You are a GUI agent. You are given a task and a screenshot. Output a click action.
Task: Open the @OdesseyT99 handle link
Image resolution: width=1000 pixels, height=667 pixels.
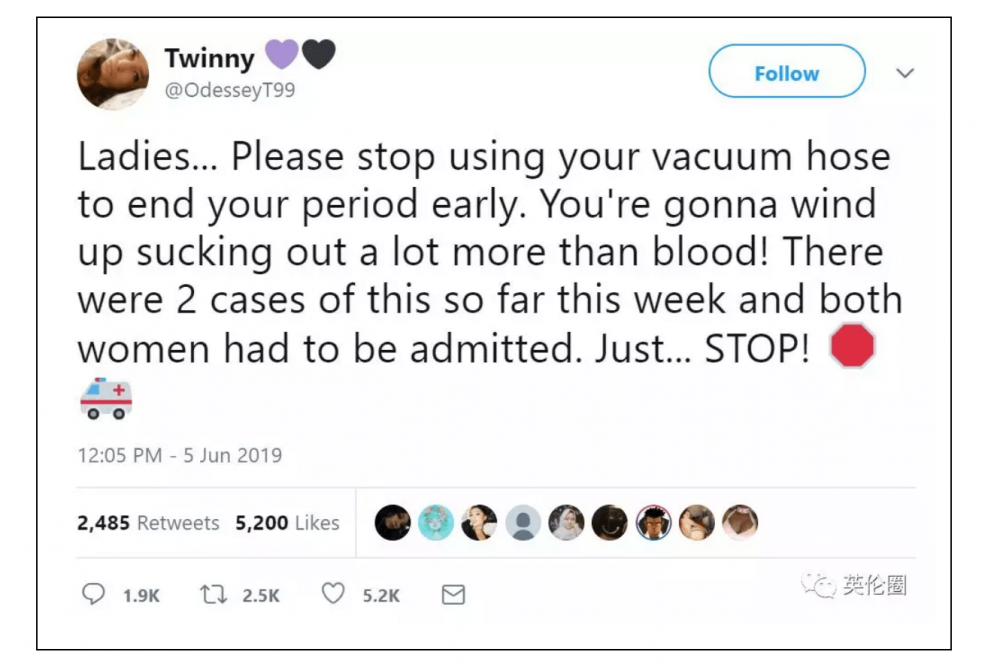pyautogui.click(x=229, y=90)
